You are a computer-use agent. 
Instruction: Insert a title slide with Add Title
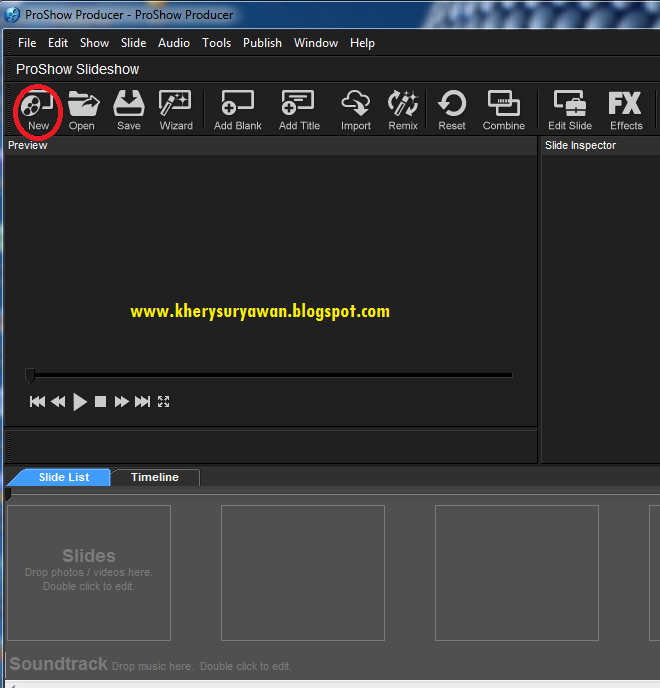(x=299, y=110)
